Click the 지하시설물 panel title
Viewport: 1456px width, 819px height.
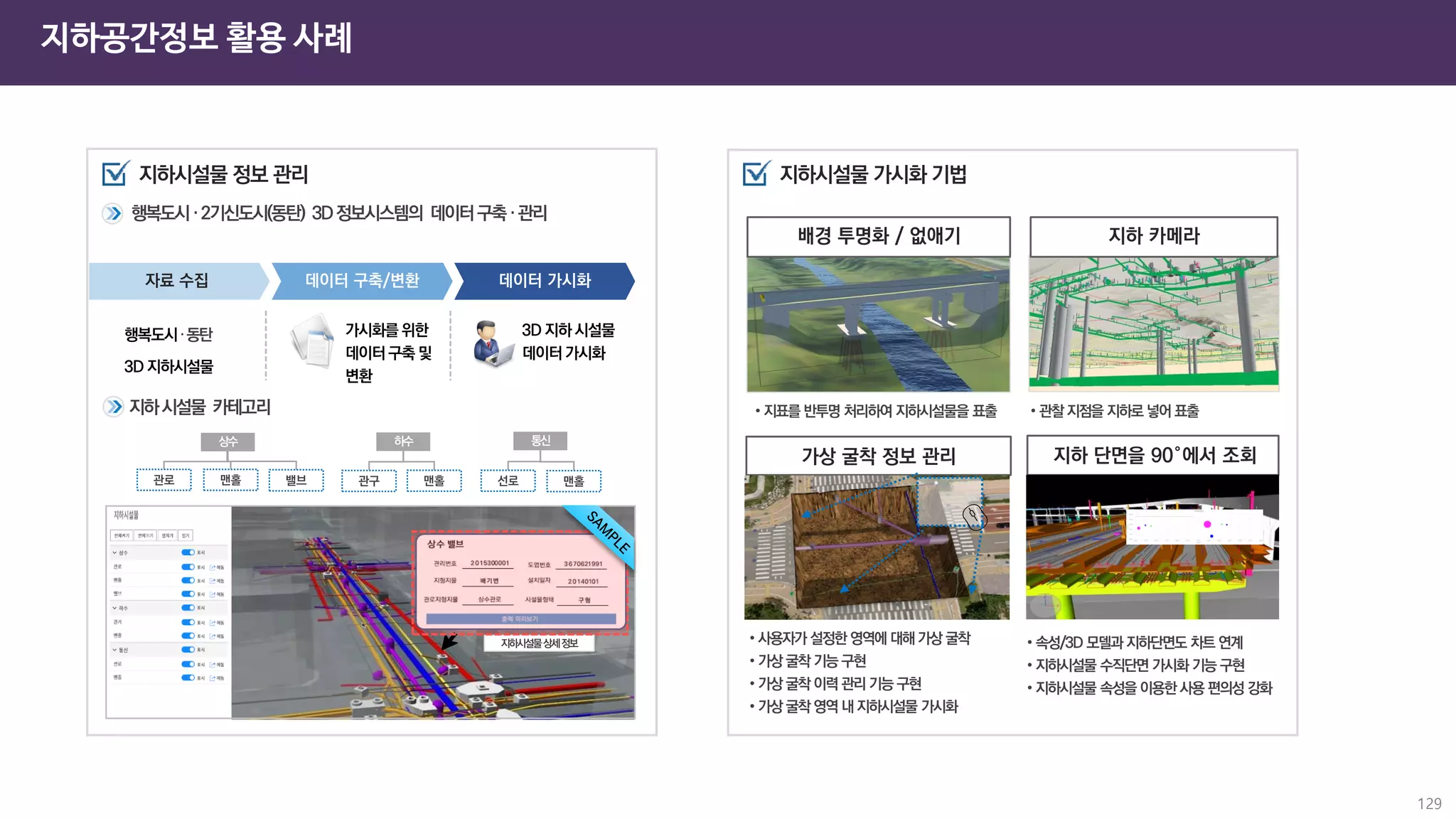click(x=126, y=515)
